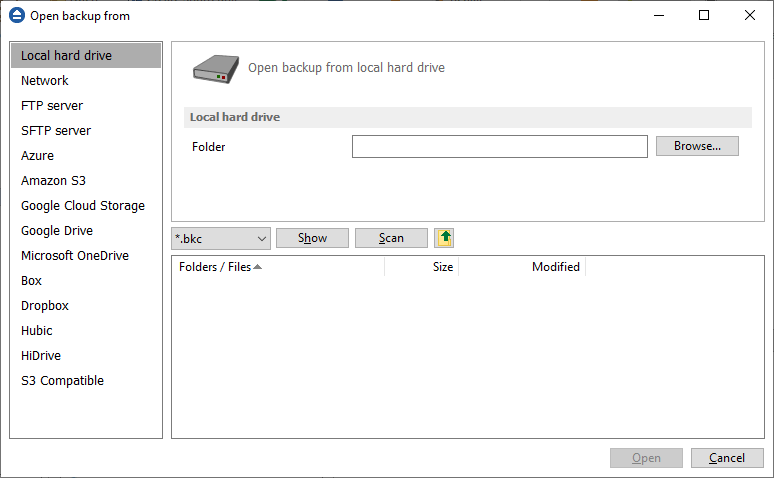Viewport: 774px width, 478px height.
Task: Open the *.bkc file filter dropdown
Action: [x=221, y=239]
